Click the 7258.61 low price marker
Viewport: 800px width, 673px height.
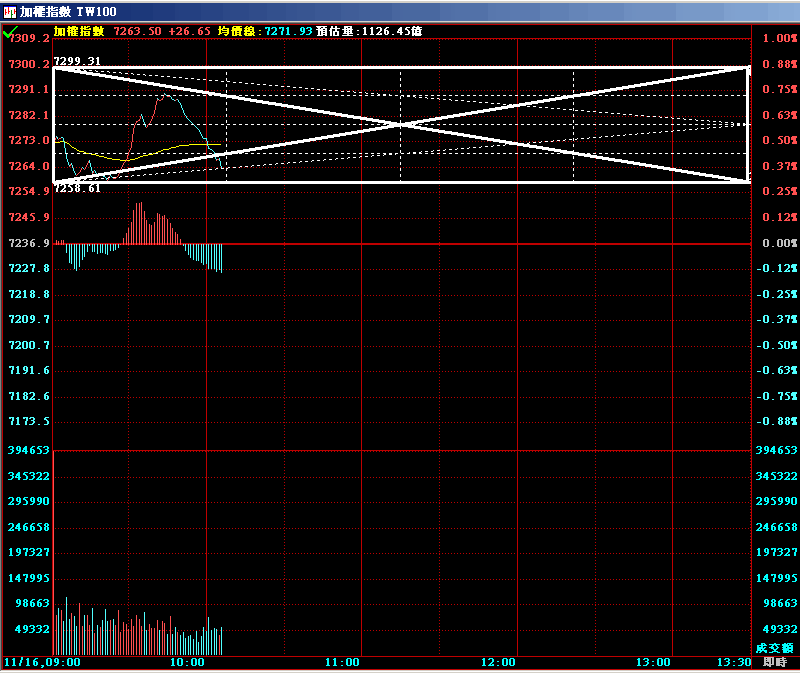(x=78, y=188)
